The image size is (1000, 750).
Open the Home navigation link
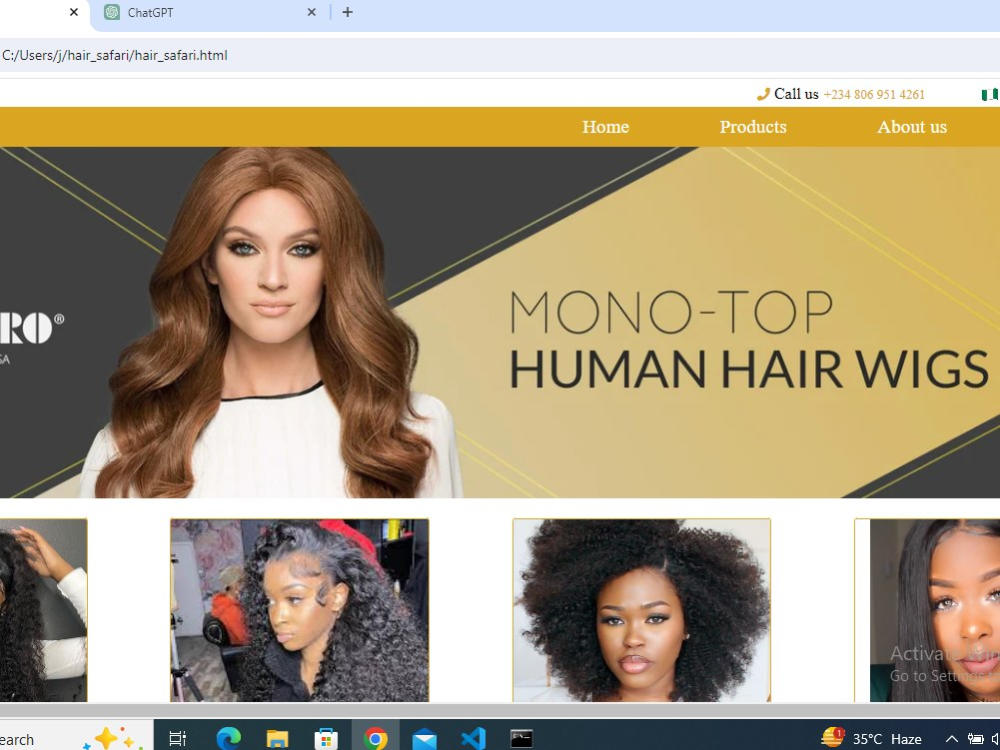605,127
